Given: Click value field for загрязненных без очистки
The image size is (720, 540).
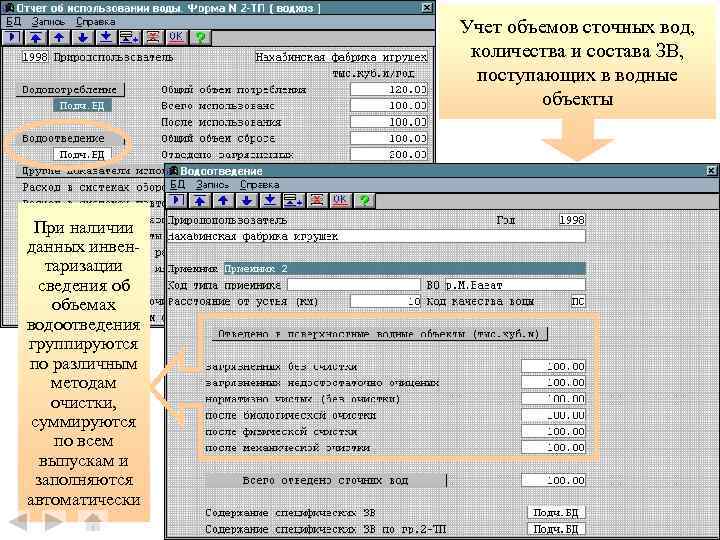Looking at the screenshot, I should (553, 366).
